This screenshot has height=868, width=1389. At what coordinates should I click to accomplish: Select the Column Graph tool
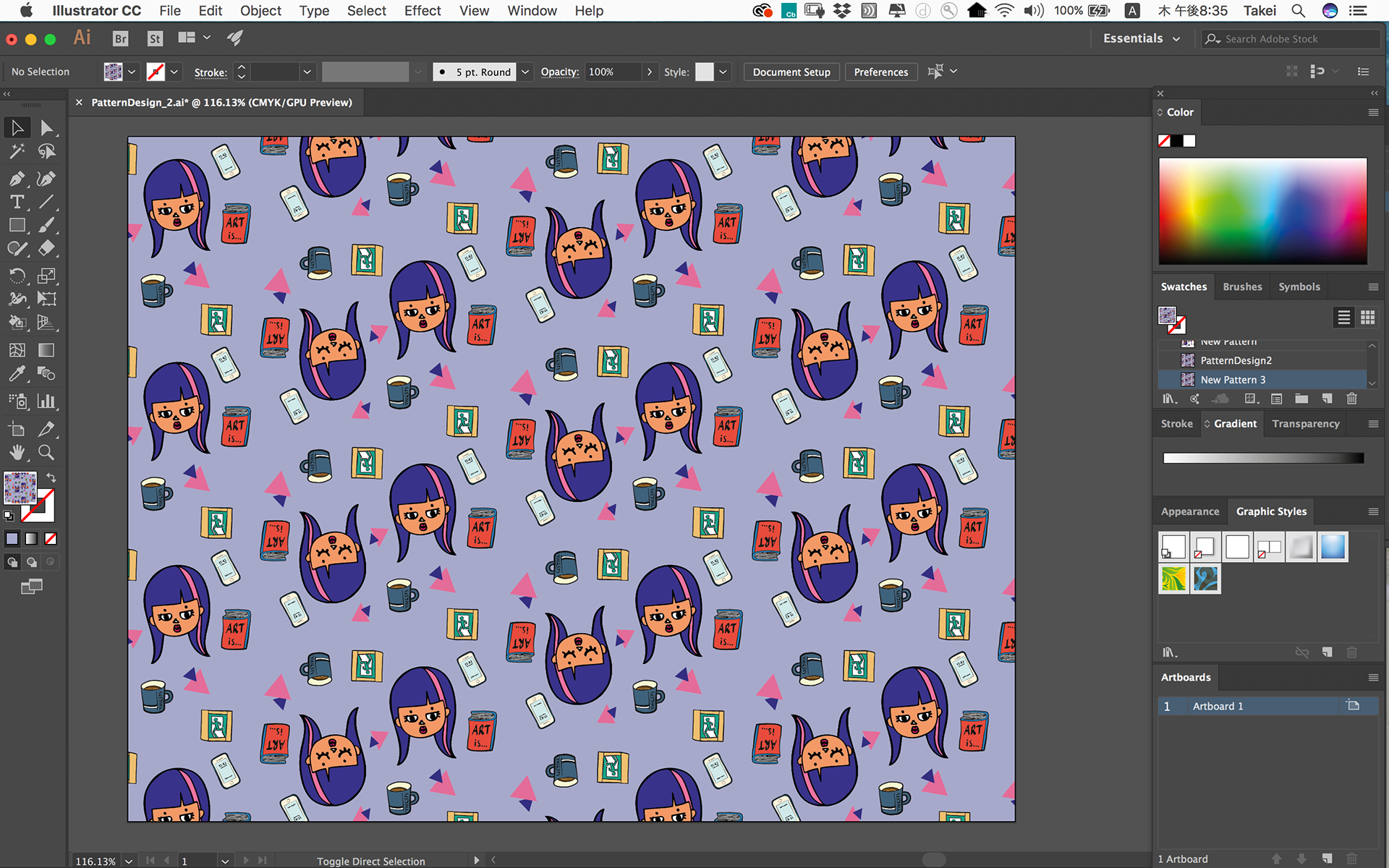click(x=46, y=401)
